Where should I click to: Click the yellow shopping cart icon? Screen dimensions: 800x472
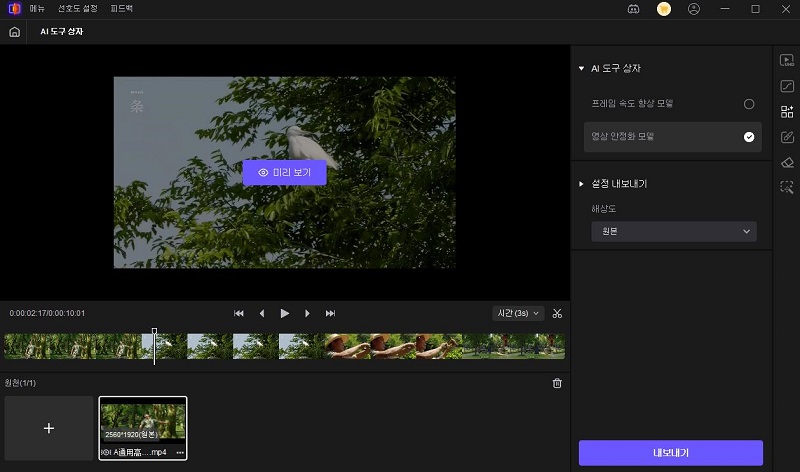tap(664, 9)
